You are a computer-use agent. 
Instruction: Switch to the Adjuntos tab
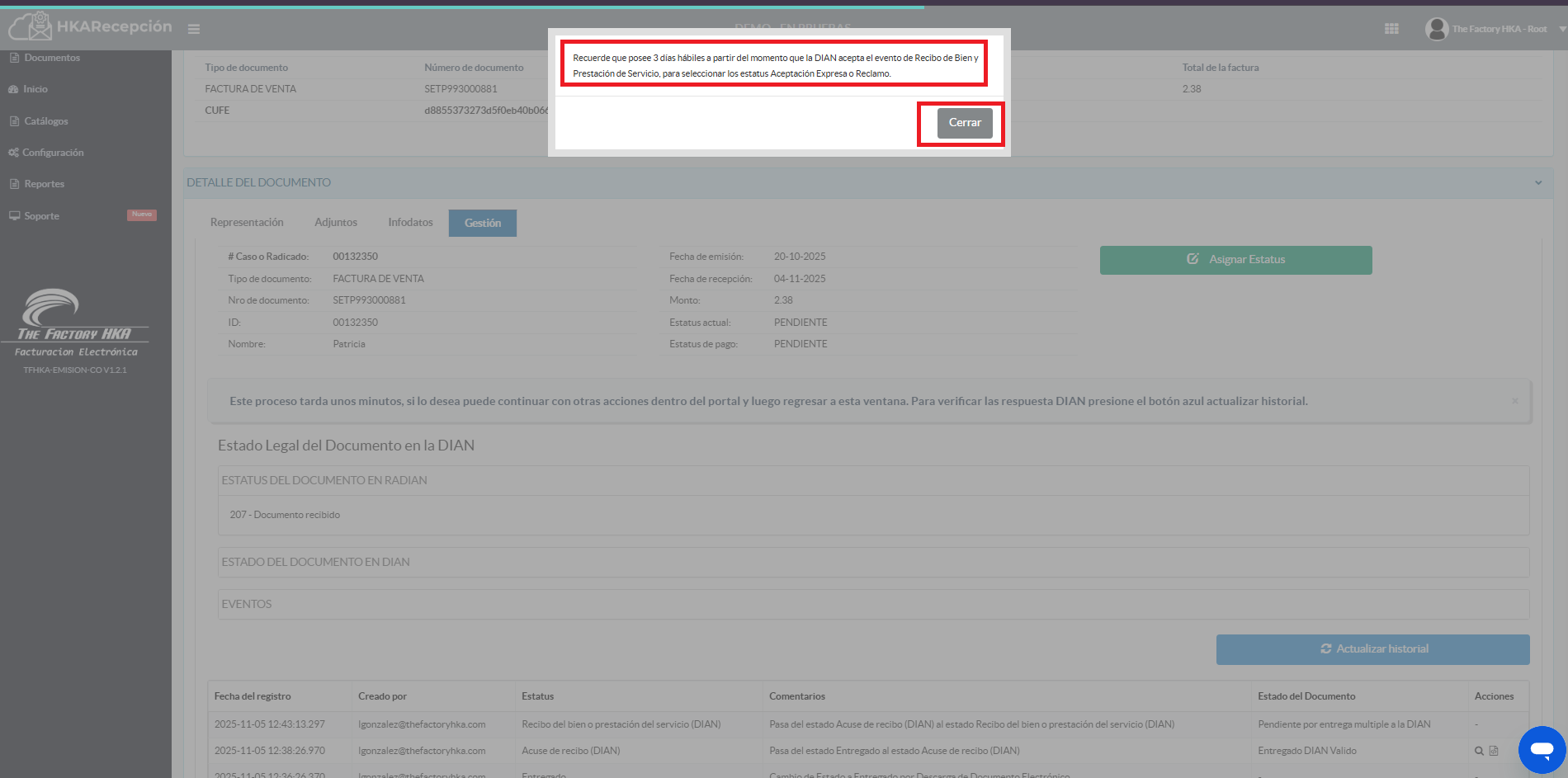(x=336, y=223)
